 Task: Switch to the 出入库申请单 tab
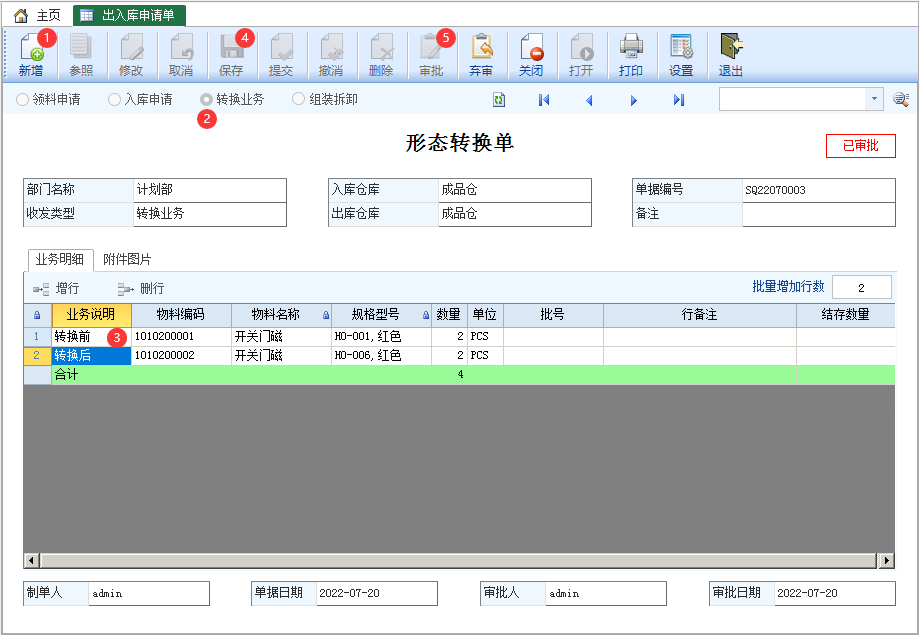click(129, 15)
